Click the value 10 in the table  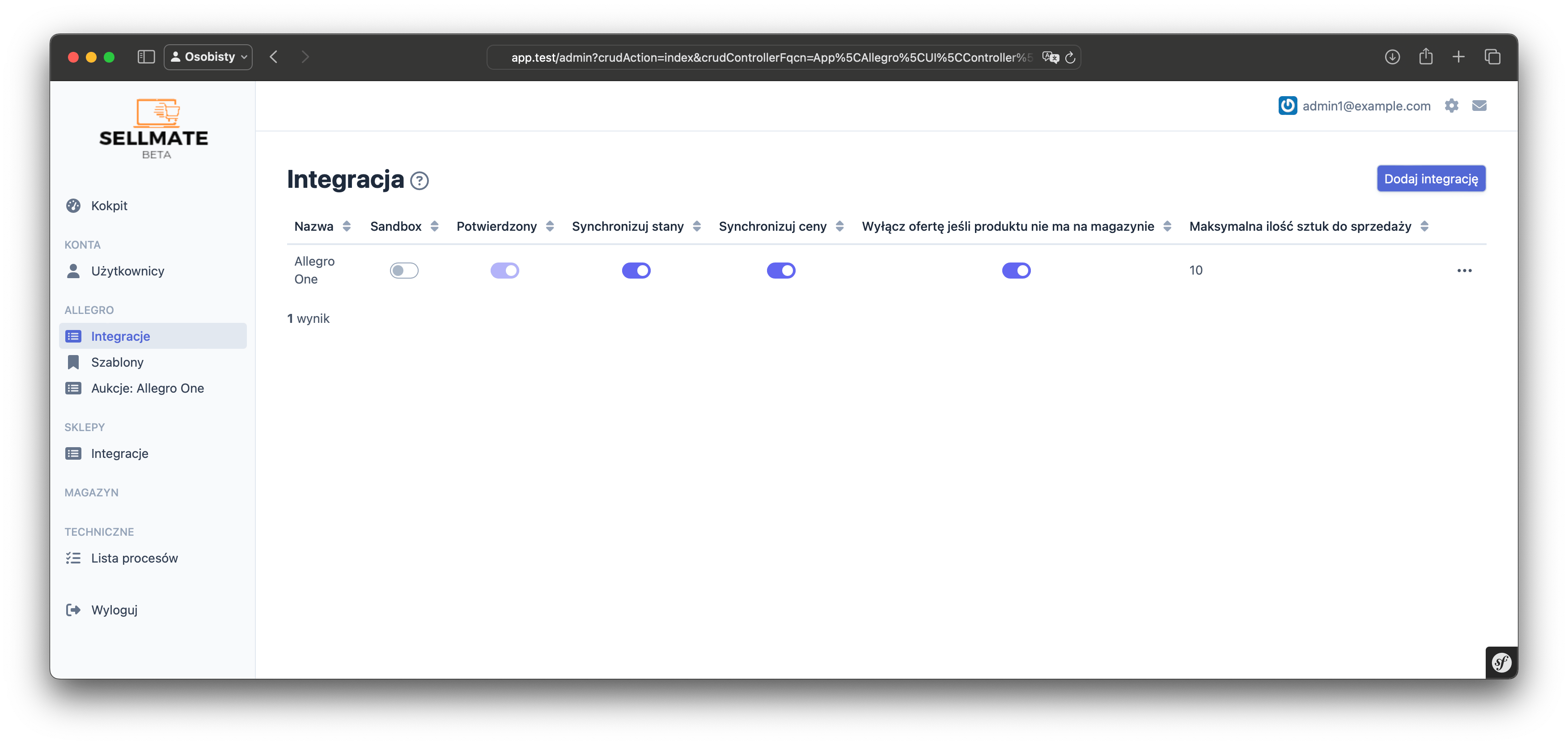[1195, 270]
